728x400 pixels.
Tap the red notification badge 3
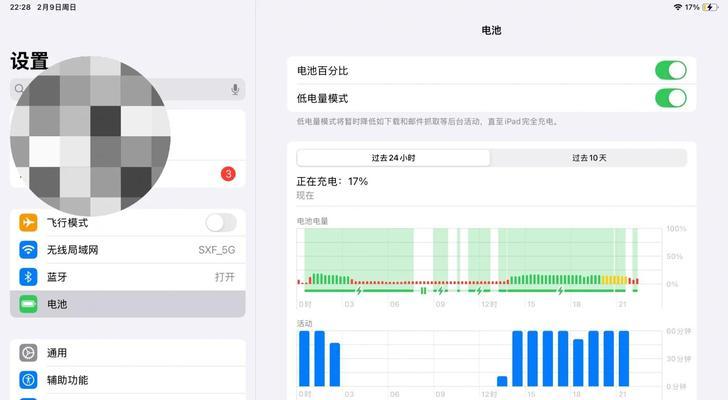[x=228, y=174]
